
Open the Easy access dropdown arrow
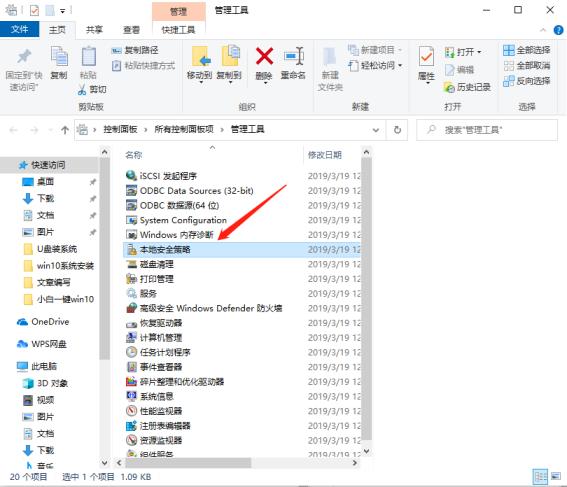coord(400,66)
